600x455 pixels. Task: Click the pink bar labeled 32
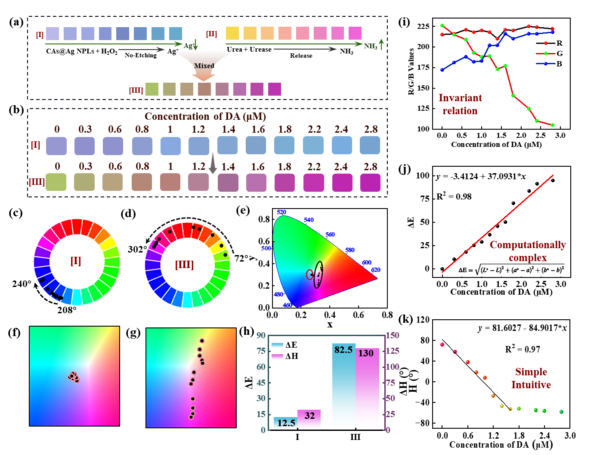309,419
